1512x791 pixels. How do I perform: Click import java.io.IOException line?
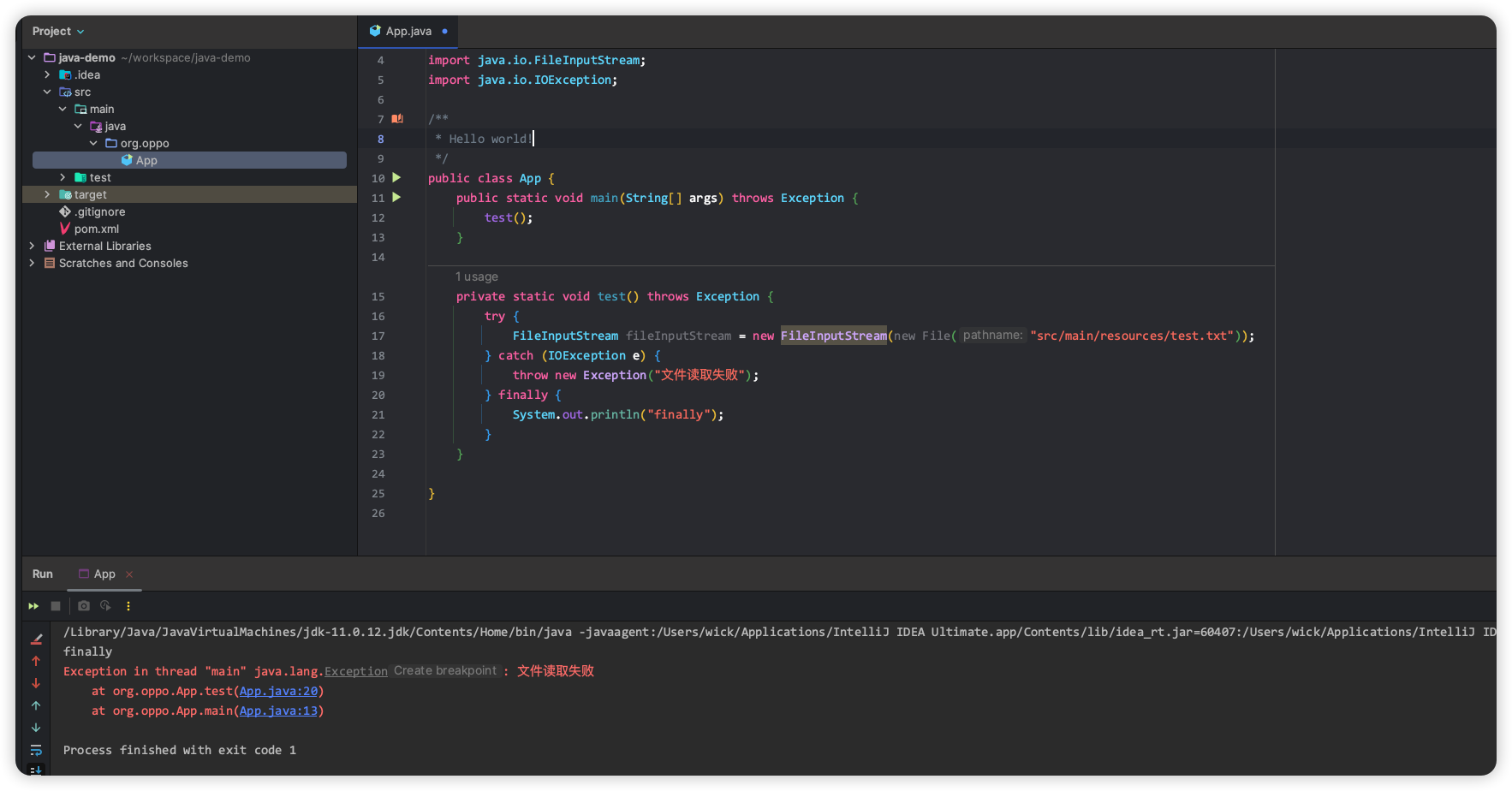coord(522,80)
